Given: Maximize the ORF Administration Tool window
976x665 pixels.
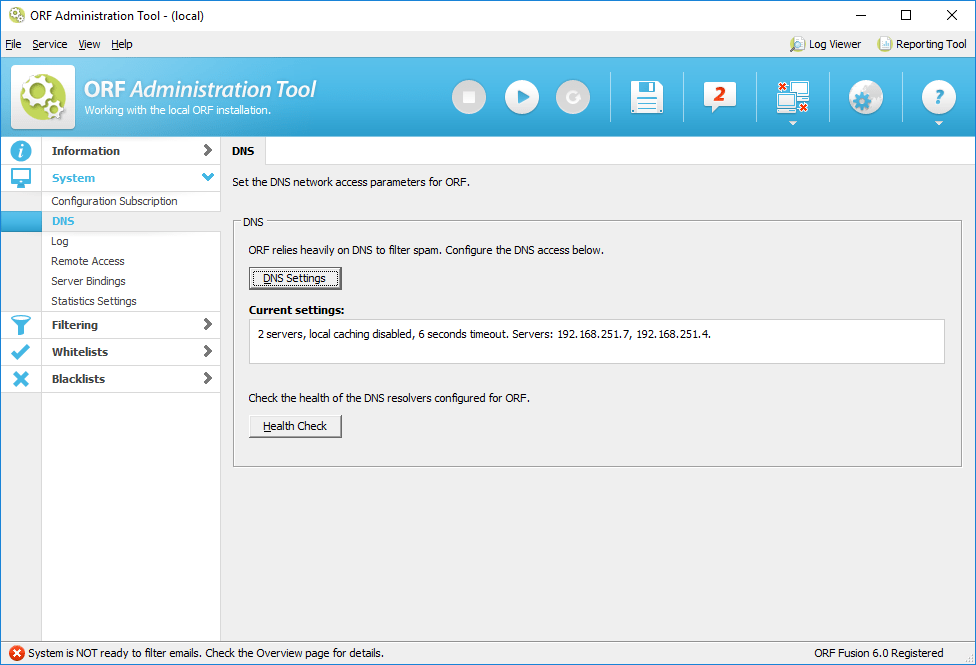Looking at the screenshot, I should (x=906, y=15).
